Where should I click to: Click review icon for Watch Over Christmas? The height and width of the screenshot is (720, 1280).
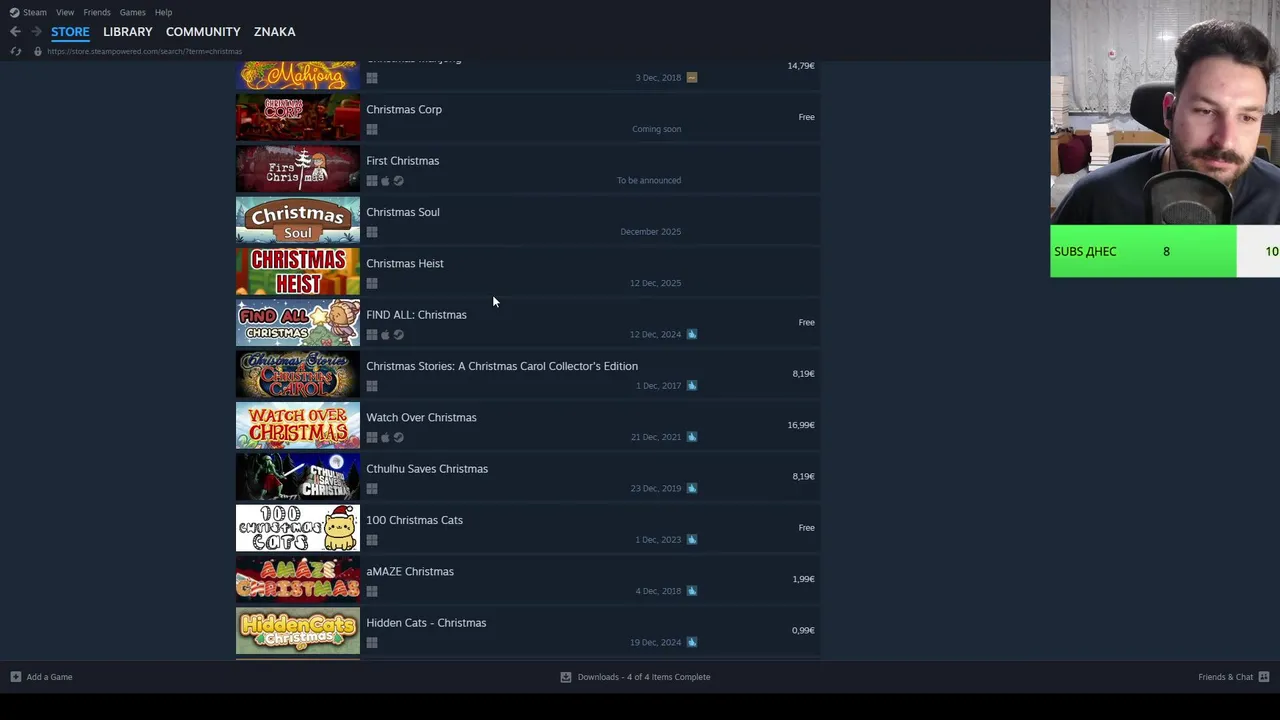[692, 437]
